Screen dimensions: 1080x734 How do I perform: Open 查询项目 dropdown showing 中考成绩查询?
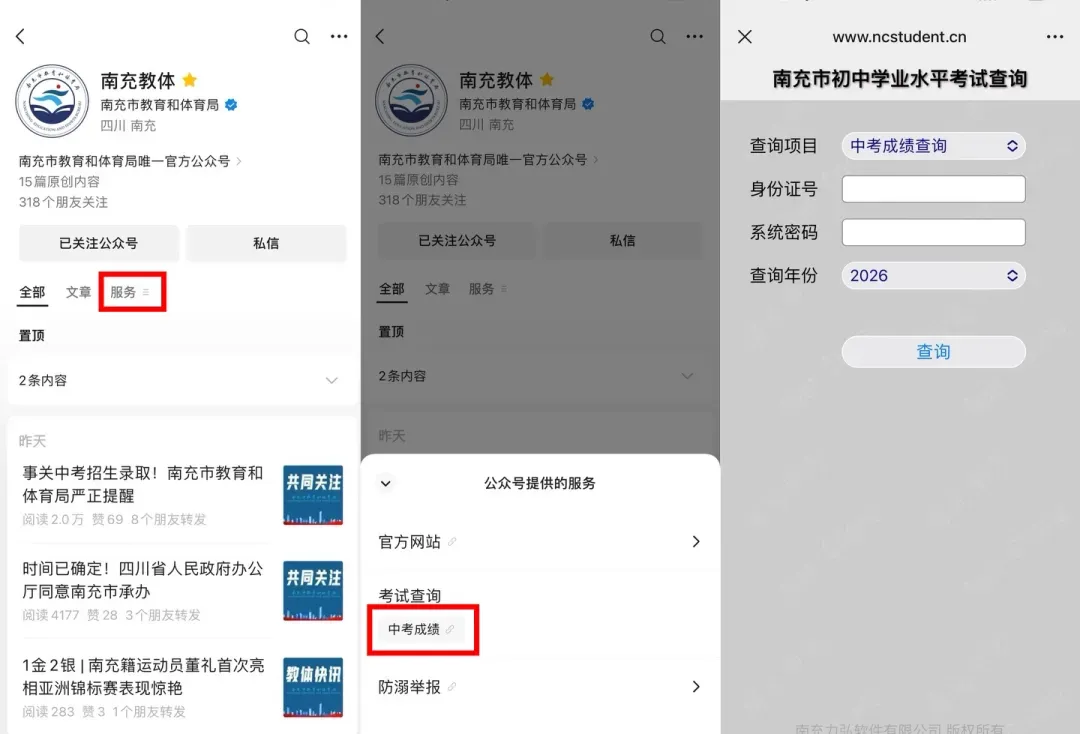[x=933, y=146]
